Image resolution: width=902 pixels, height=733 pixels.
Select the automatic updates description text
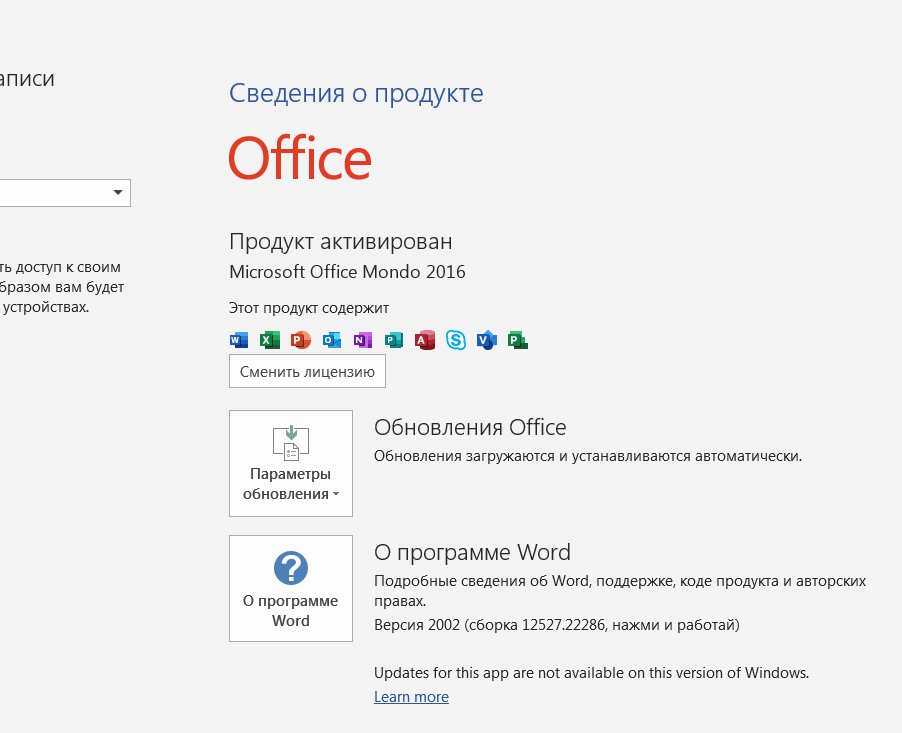click(x=588, y=456)
